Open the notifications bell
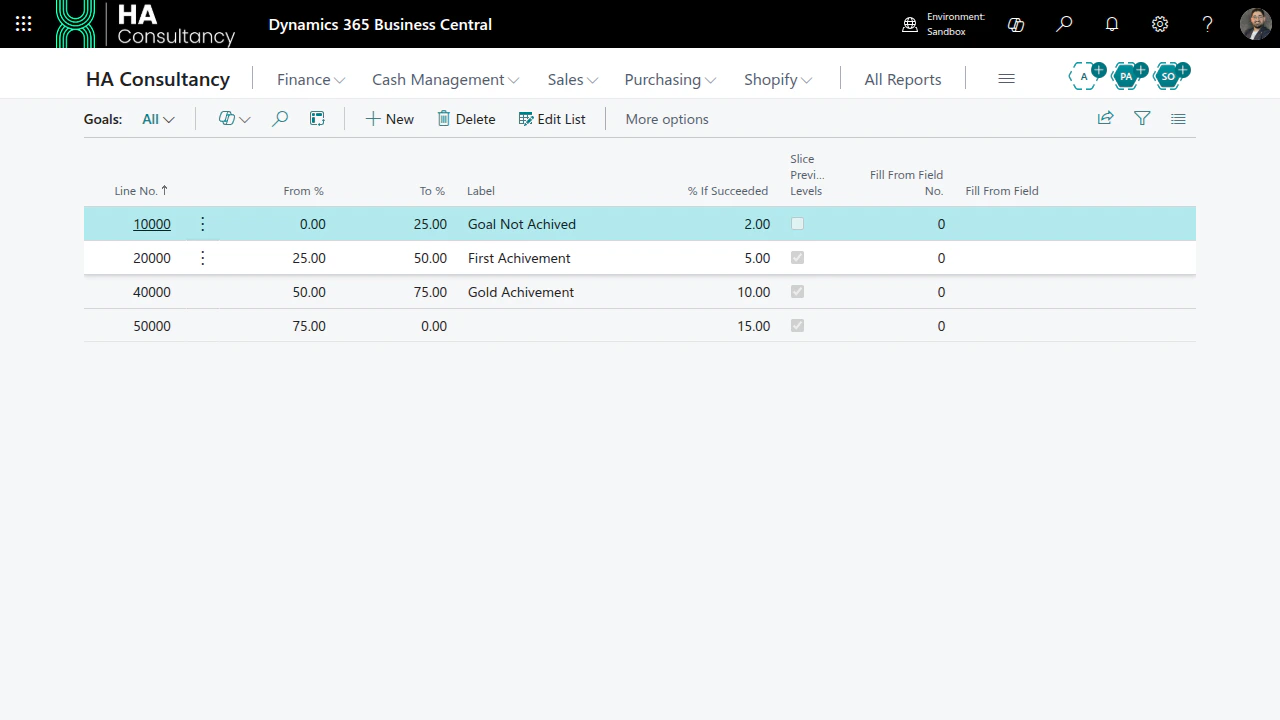The width and height of the screenshot is (1280, 720). point(1112,24)
